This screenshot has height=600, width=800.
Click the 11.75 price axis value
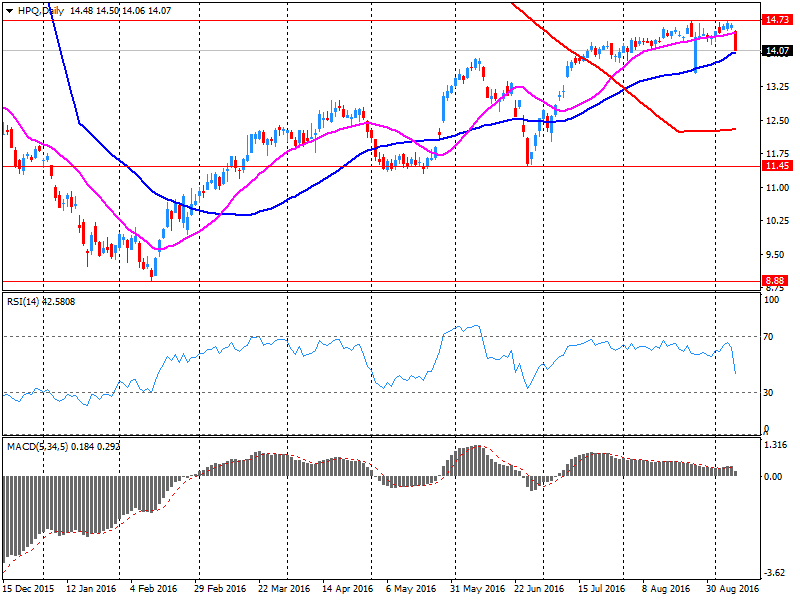click(x=778, y=154)
